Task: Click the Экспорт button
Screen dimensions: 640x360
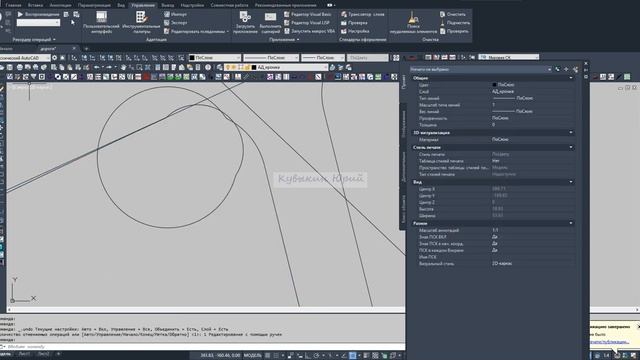Action: (x=176, y=23)
